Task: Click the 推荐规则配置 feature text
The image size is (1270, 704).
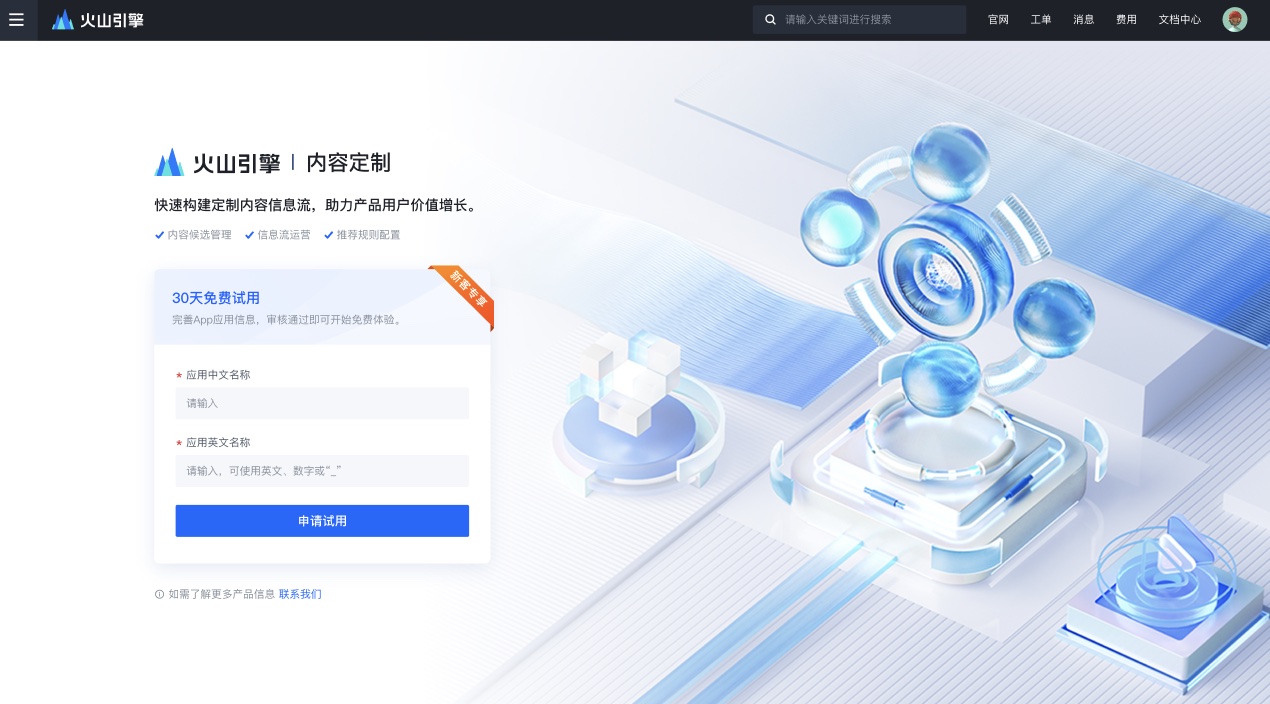Action: click(x=368, y=235)
